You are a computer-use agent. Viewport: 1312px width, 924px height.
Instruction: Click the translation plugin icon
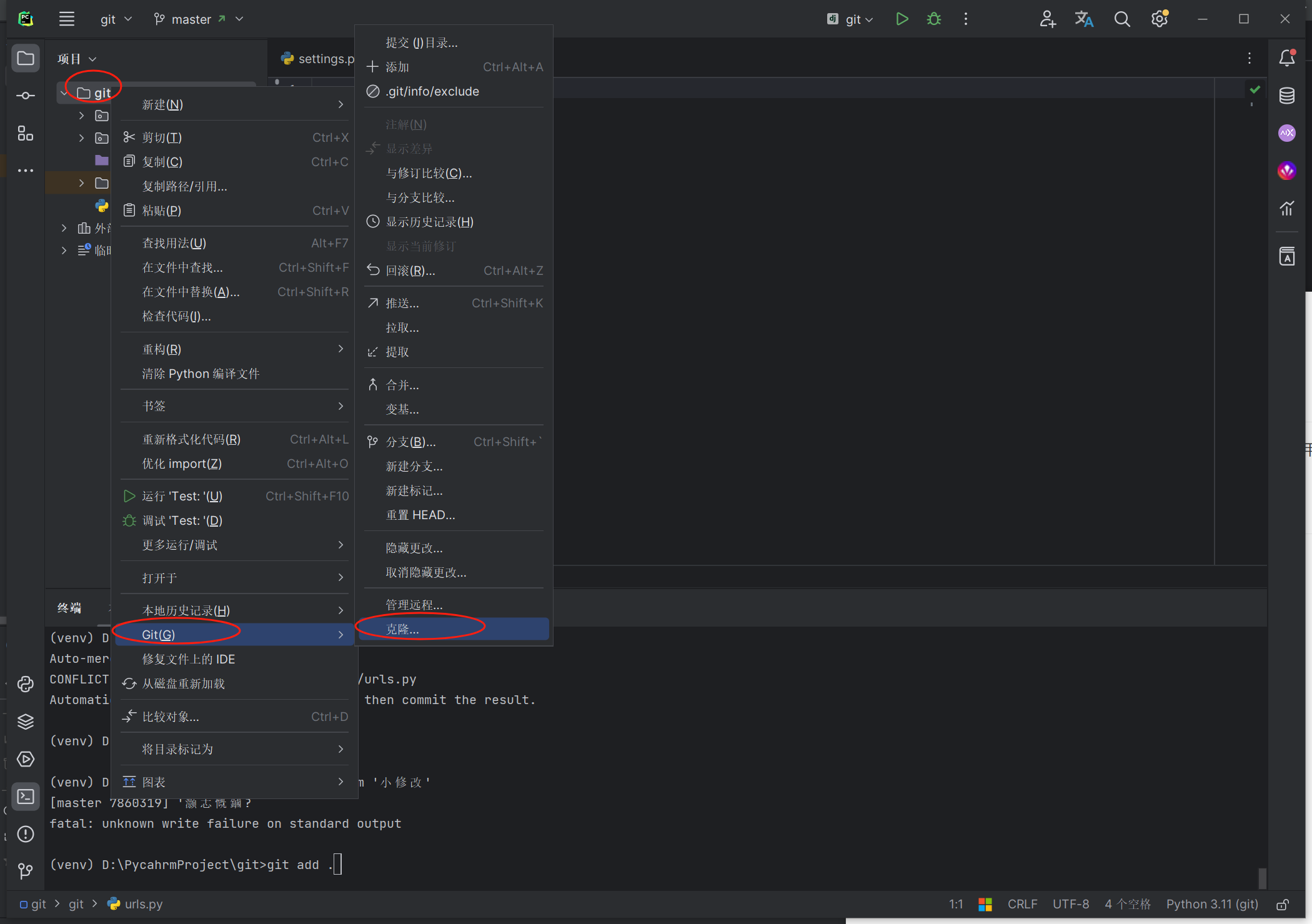coord(1084,19)
